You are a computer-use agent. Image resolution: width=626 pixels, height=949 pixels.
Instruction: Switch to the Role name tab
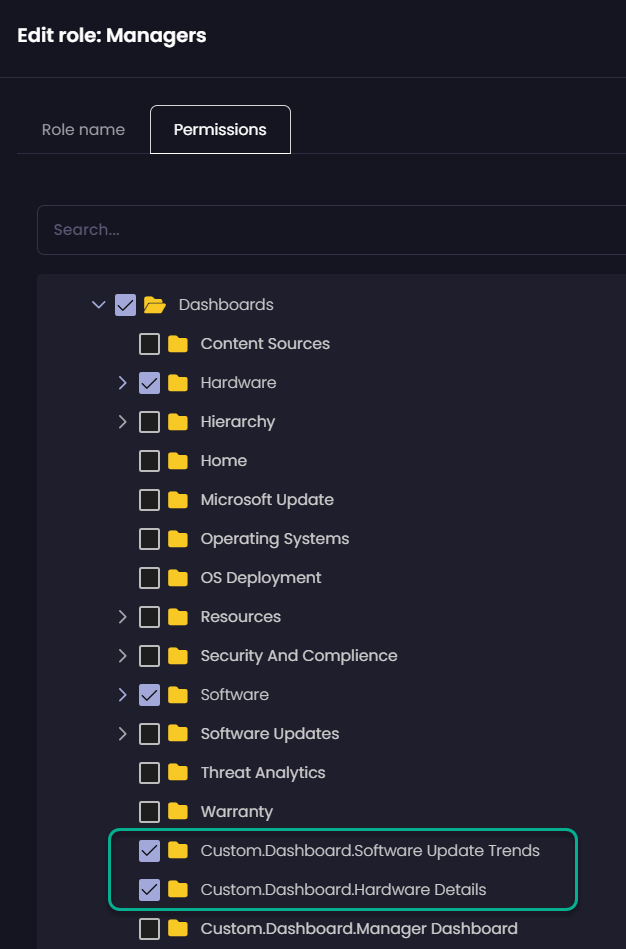click(83, 130)
